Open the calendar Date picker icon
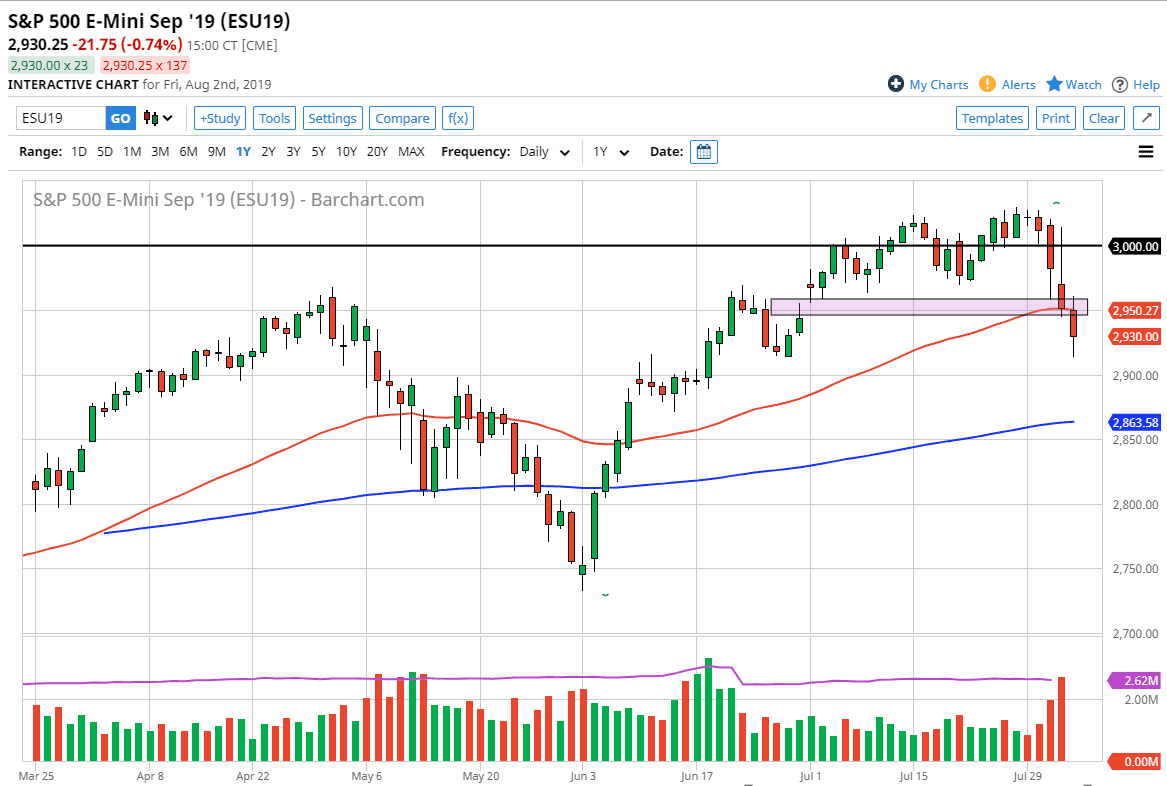The height and width of the screenshot is (786, 1167). point(703,151)
